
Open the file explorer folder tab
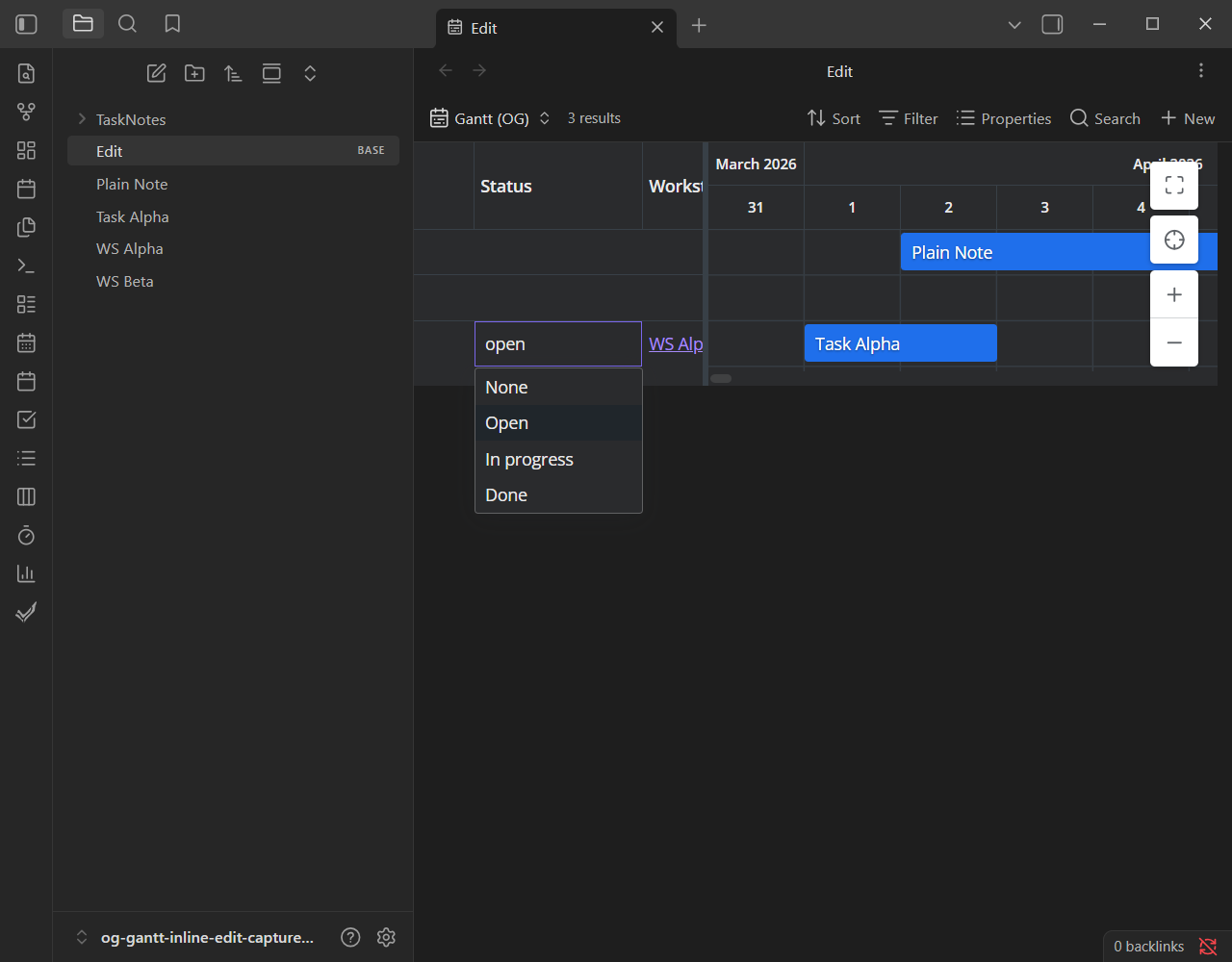[83, 24]
